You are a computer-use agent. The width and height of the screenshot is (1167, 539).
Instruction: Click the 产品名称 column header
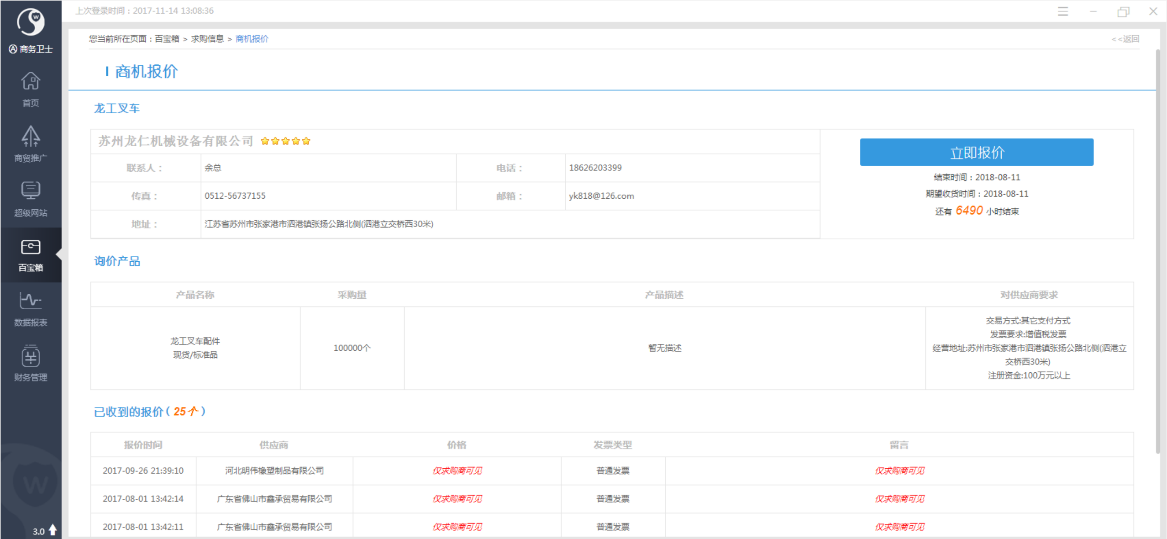195,295
